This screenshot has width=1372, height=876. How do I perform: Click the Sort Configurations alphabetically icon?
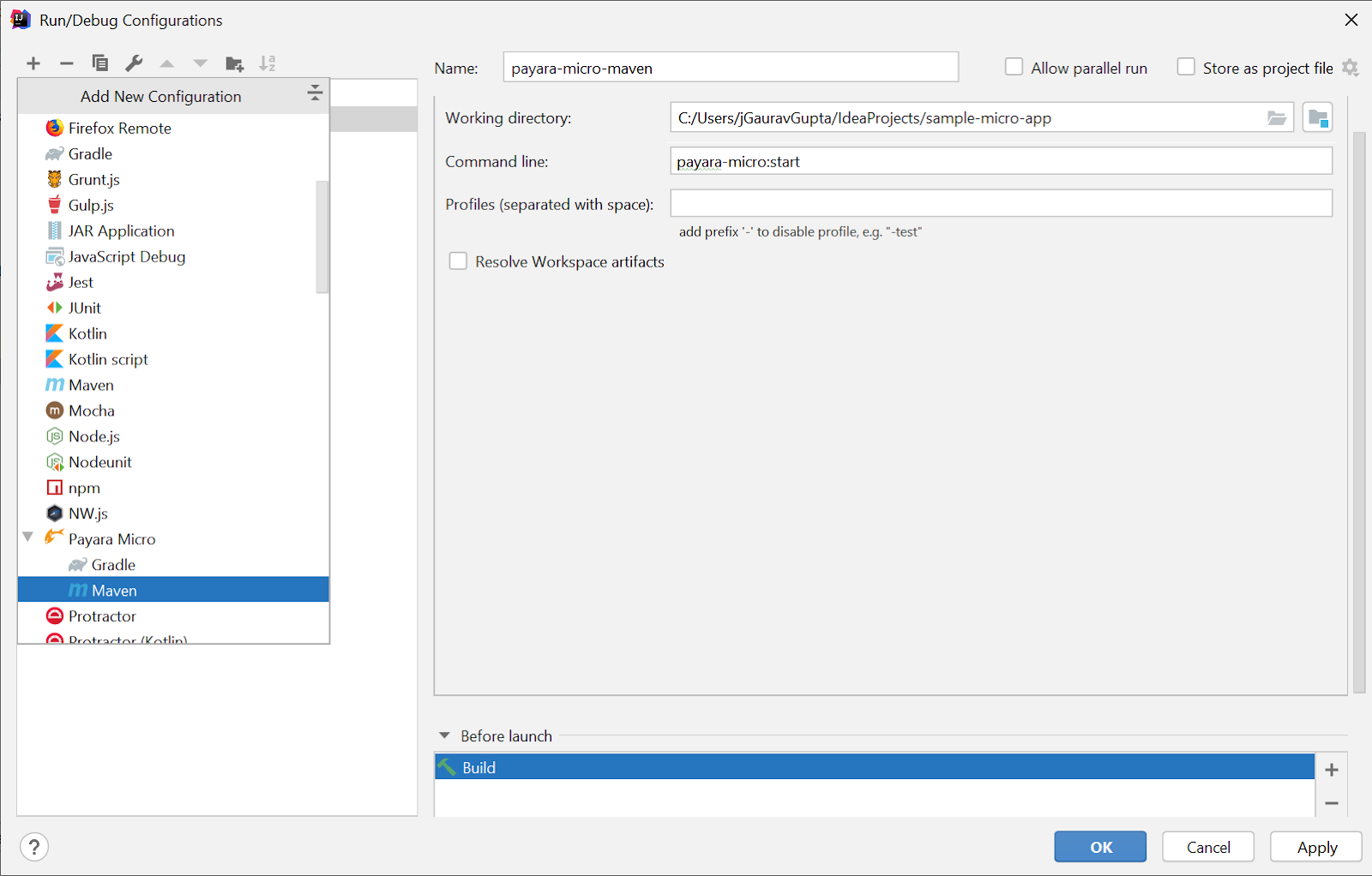coord(268,63)
